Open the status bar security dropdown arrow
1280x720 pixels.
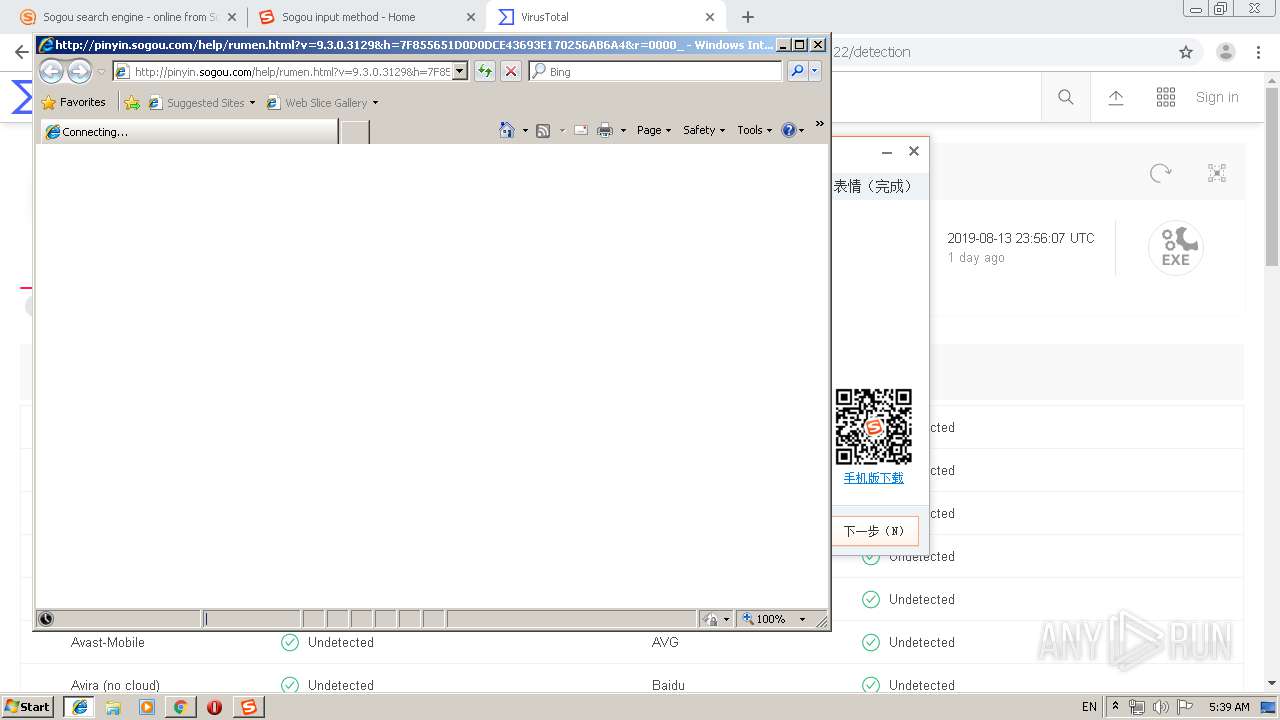727,619
